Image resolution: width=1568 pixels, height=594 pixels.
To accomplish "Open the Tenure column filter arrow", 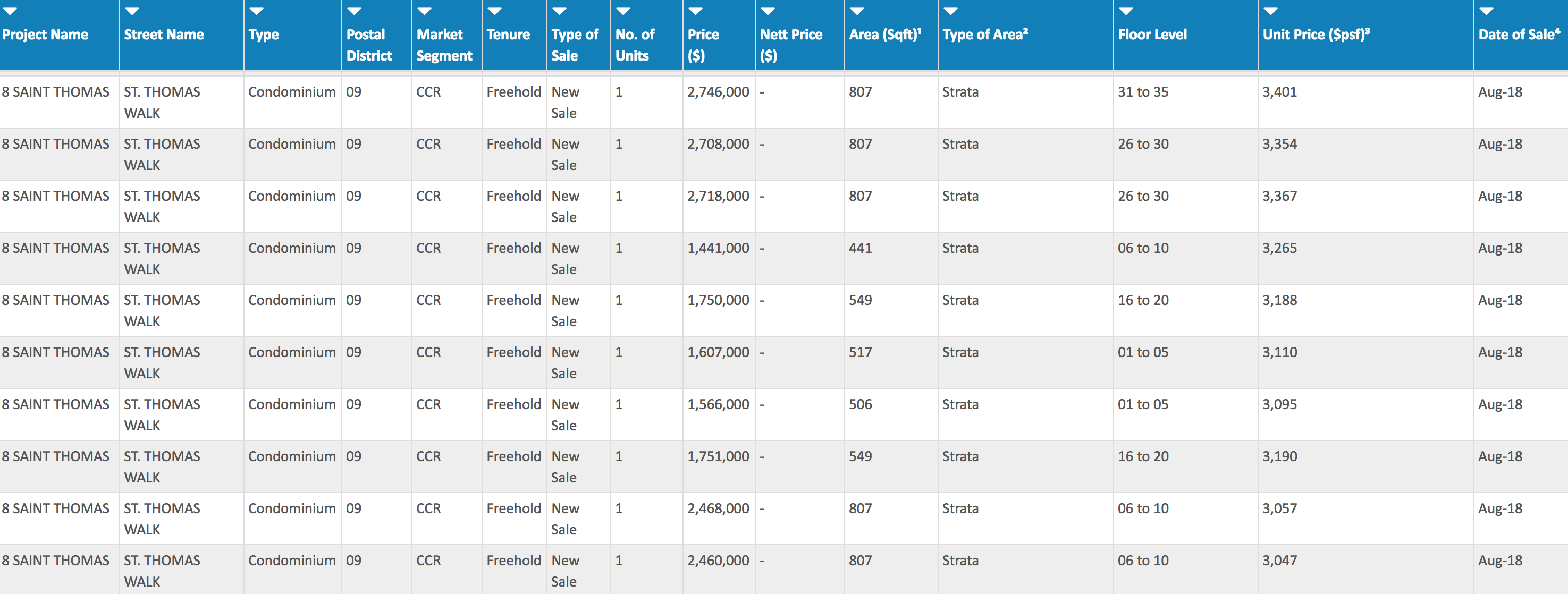I will pyautogui.click(x=494, y=11).
